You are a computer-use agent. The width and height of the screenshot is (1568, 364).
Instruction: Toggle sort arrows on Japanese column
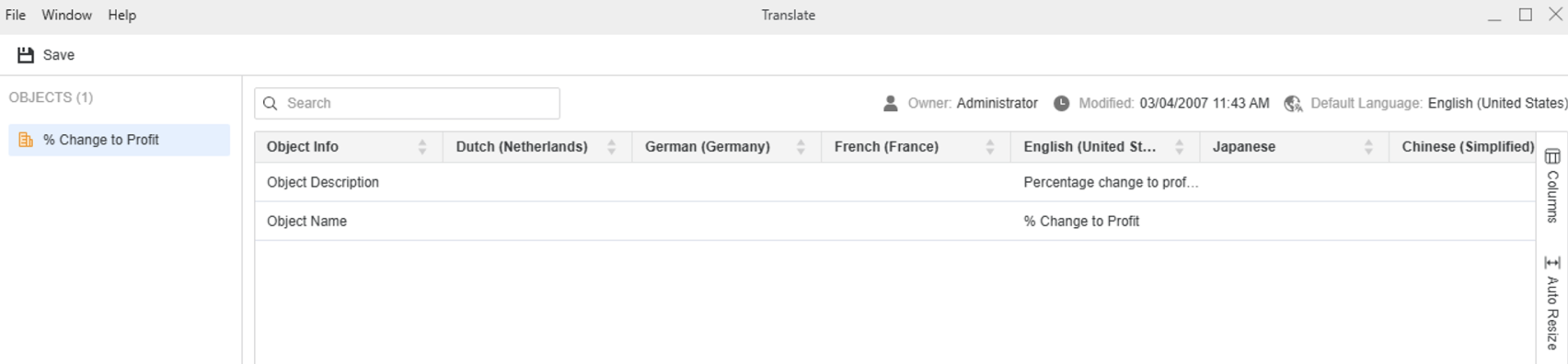click(1368, 147)
